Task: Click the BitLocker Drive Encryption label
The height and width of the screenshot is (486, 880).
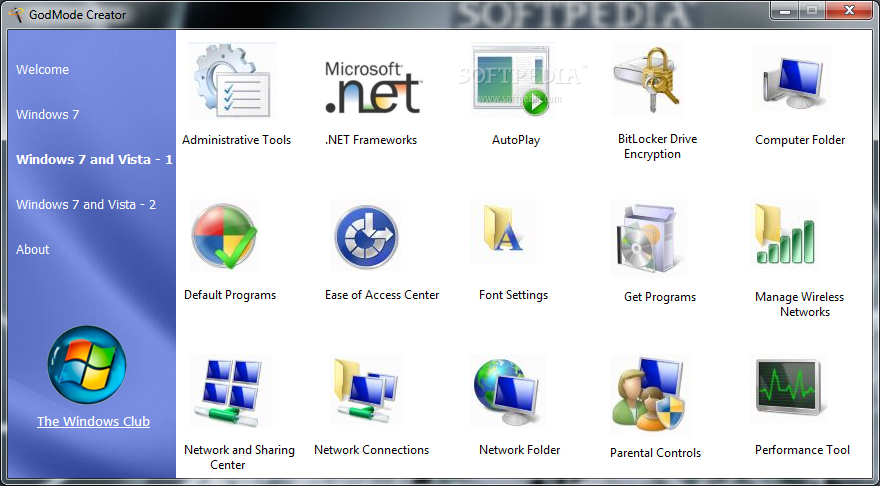Action: point(657,146)
